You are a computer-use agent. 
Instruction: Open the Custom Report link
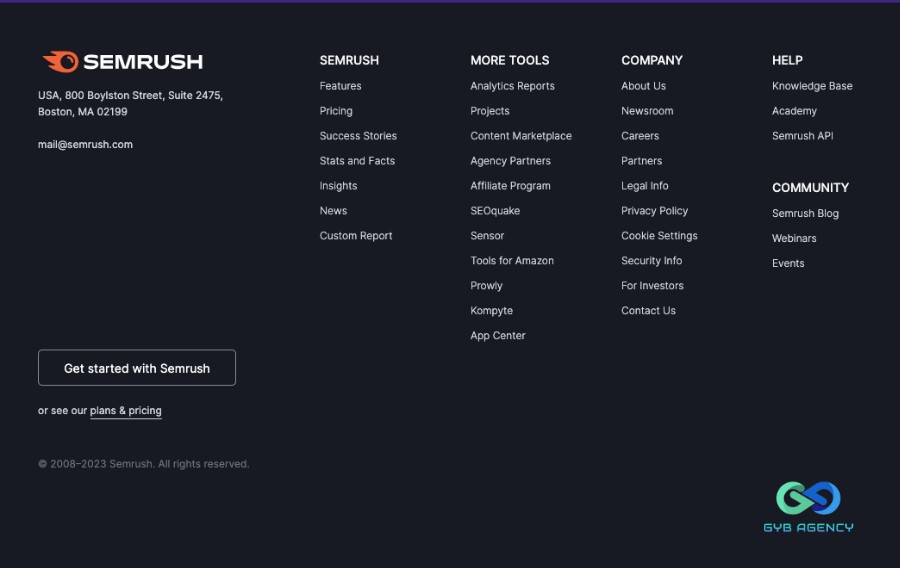pos(356,236)
